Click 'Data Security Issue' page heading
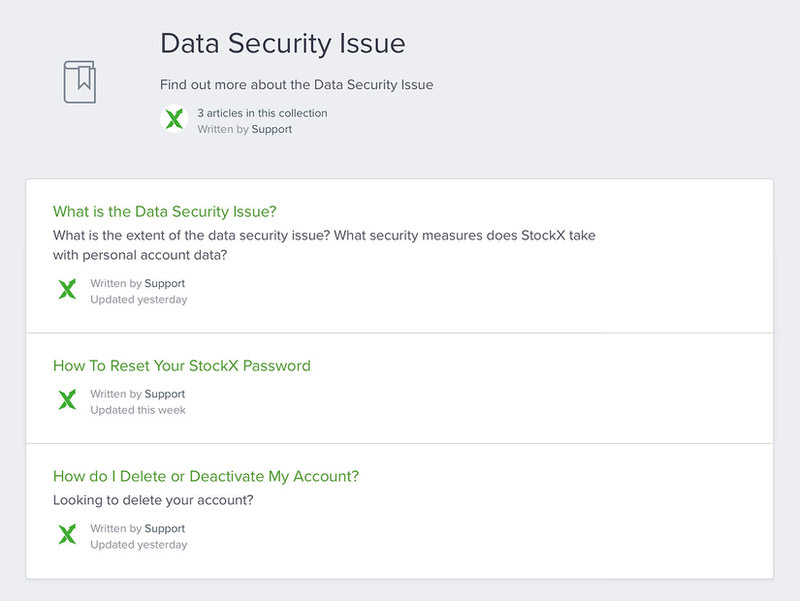 point(283,43)
